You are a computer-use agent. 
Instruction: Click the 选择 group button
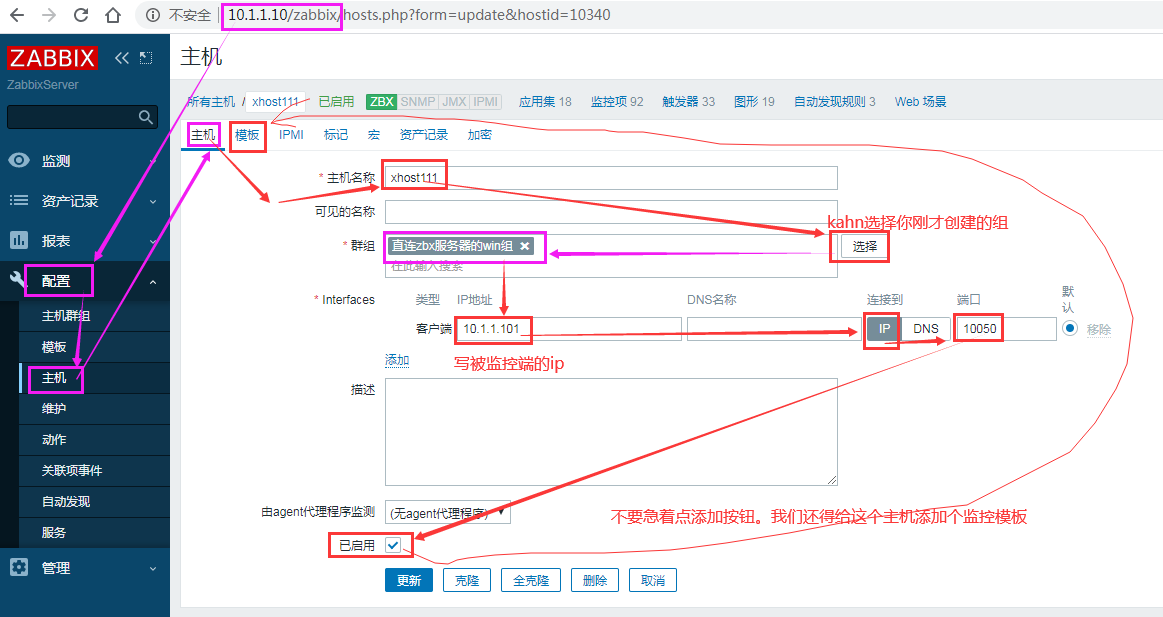865,246
